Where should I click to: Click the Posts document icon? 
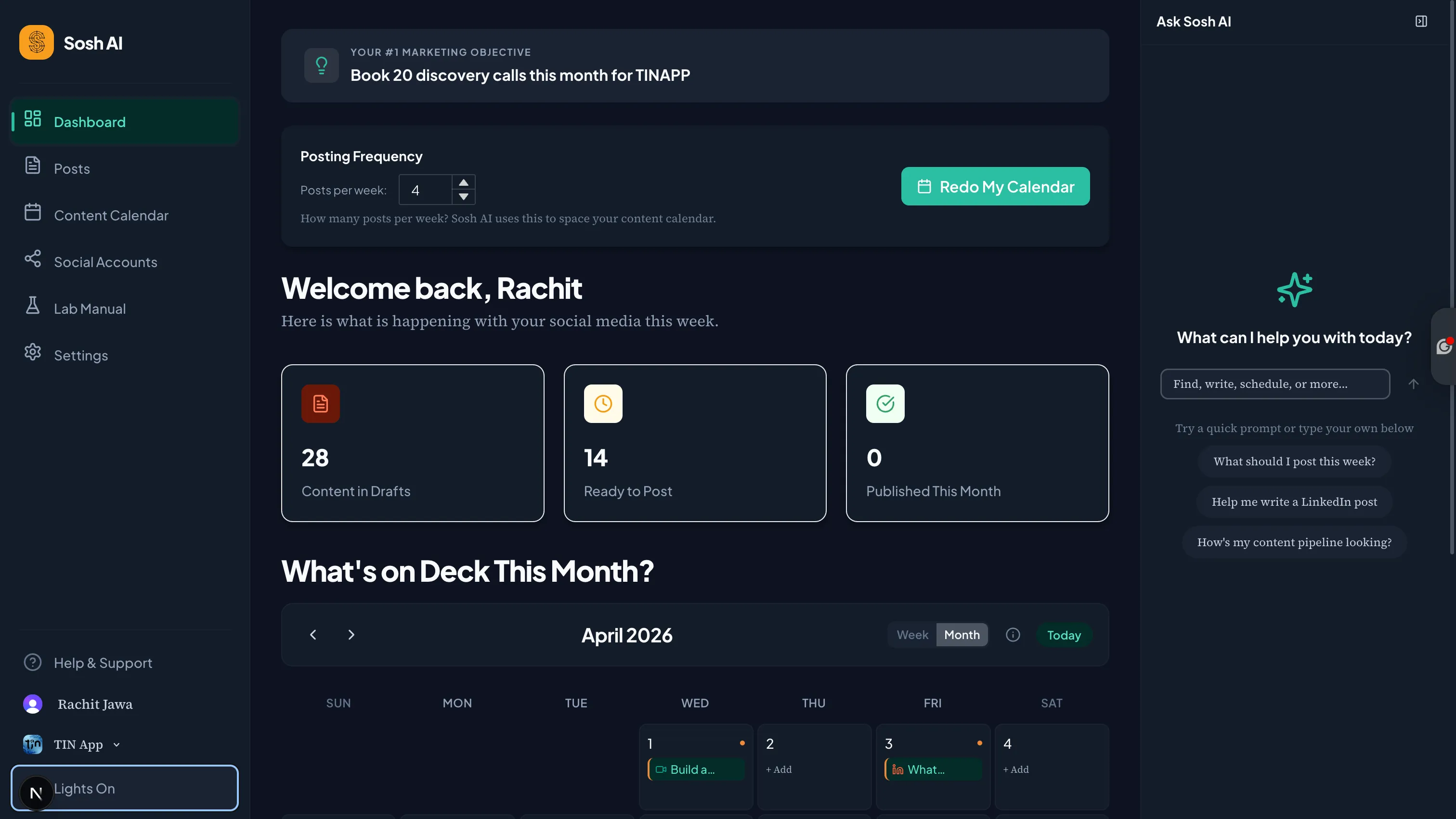click(x=33, y=165)
